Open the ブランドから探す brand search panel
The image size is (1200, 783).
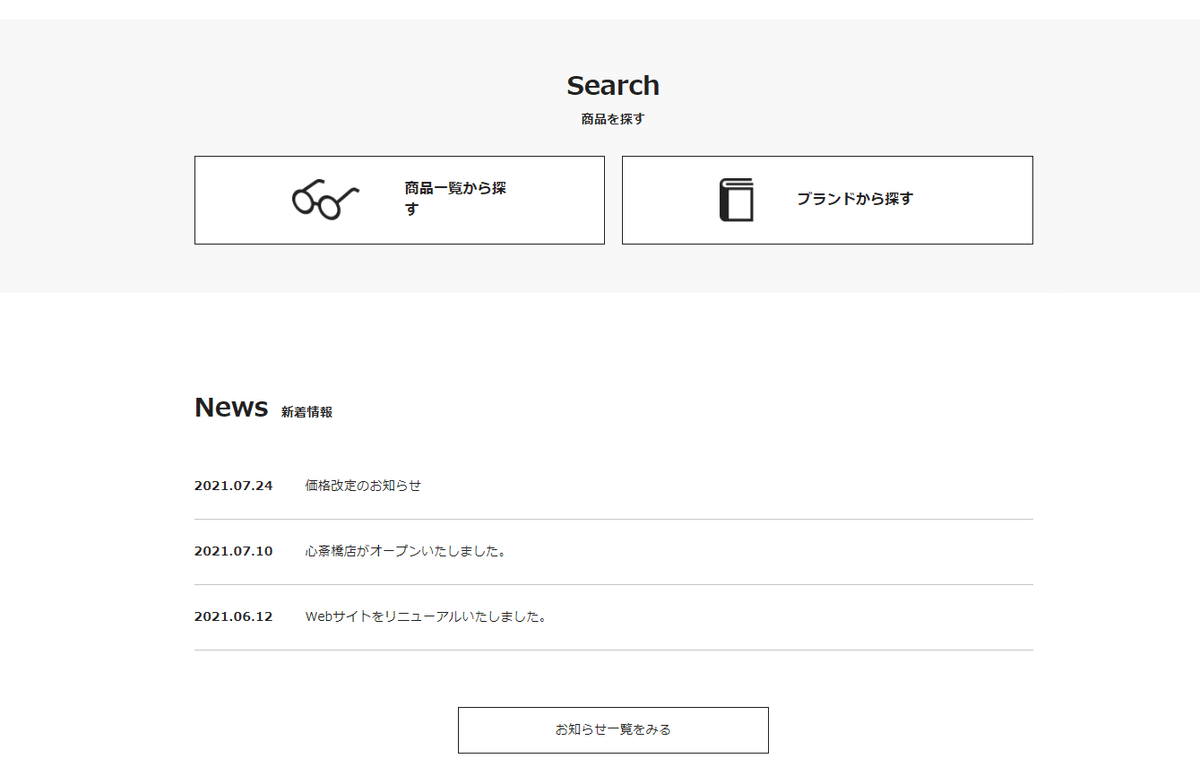(x=827, y=199)
